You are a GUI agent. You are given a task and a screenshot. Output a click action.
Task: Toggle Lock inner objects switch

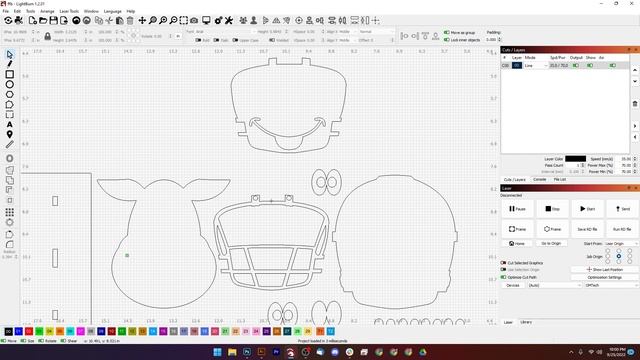447,40
